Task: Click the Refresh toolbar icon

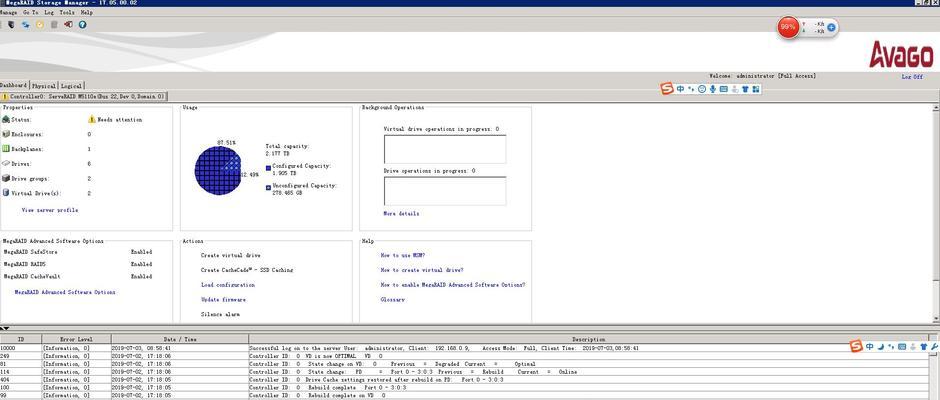Action: [25, 25]
